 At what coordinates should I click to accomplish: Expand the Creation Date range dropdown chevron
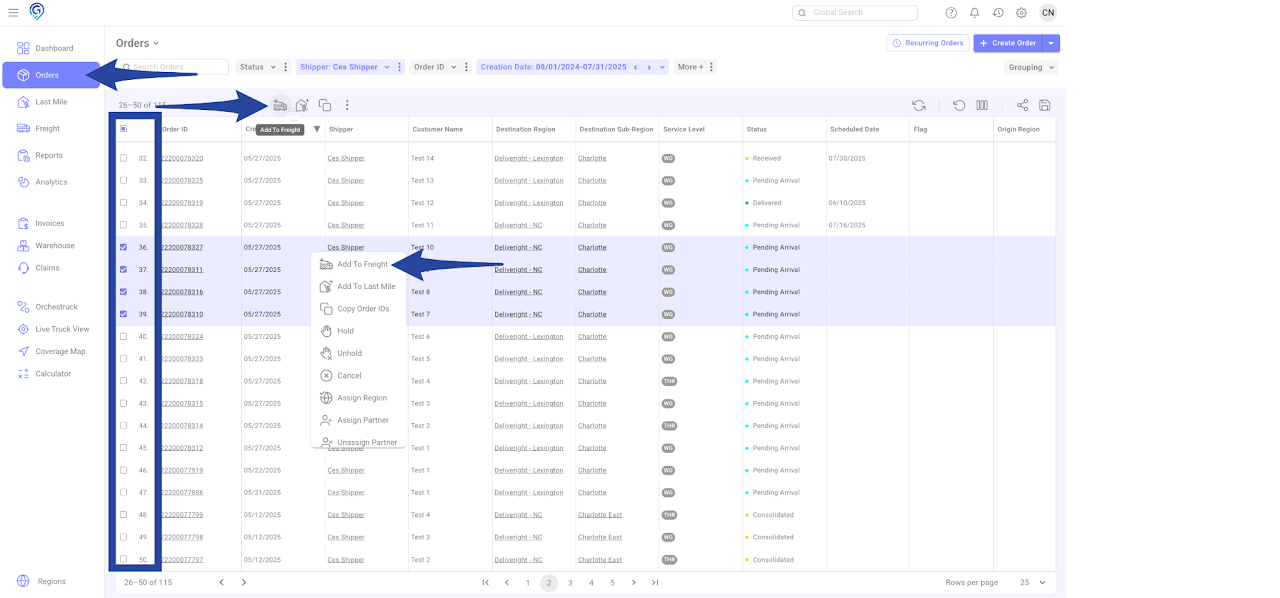(662, 67)
